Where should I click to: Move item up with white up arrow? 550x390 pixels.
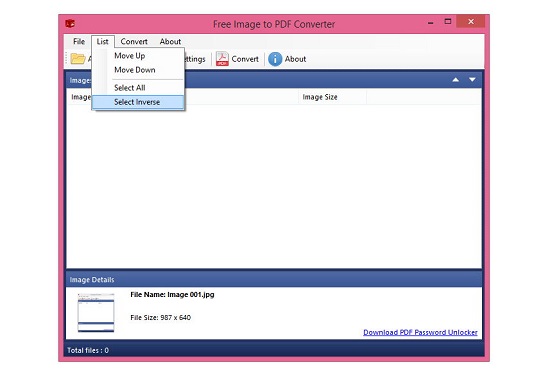pyautogui.click(x=456, y=80)
